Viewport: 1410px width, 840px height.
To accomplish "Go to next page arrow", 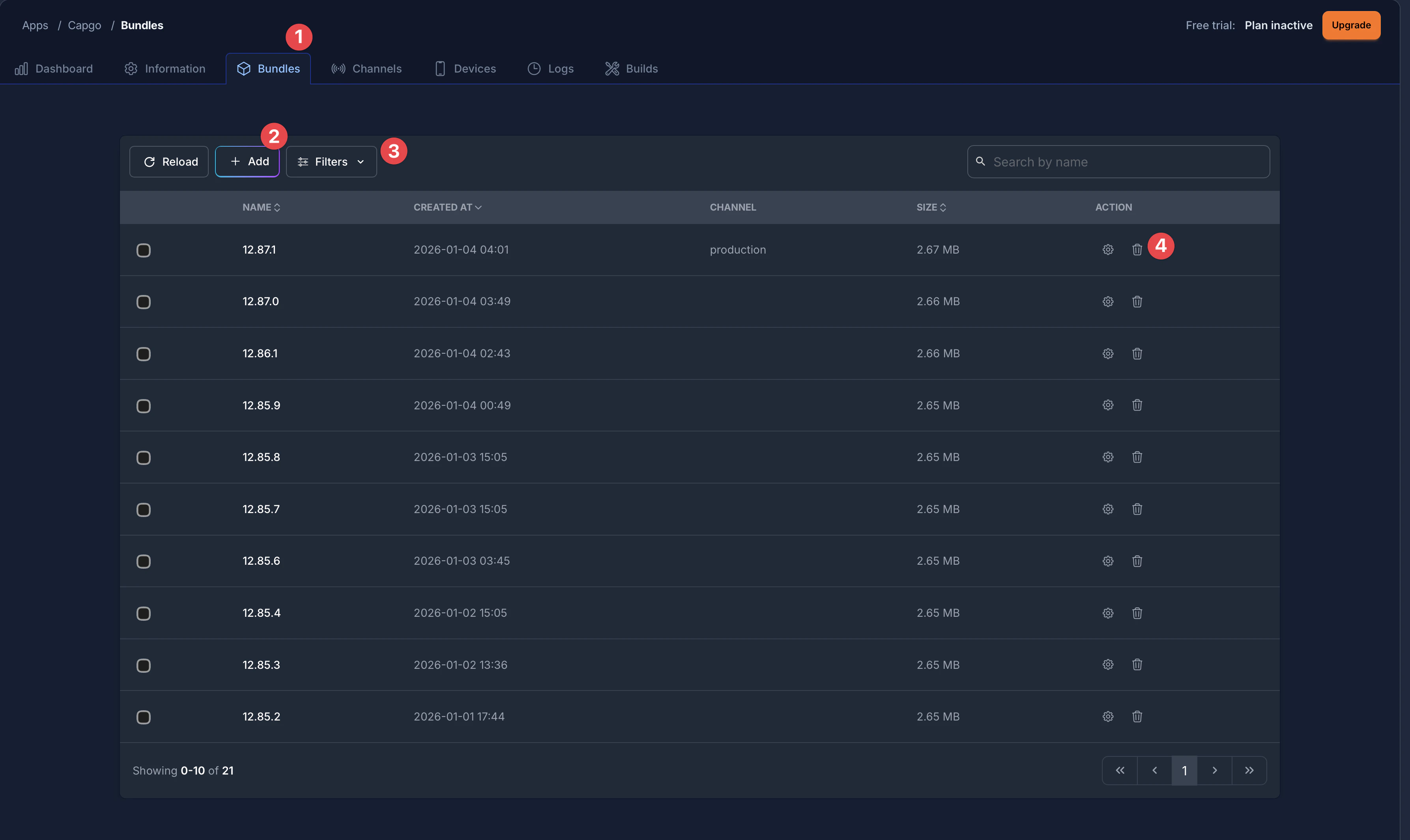I will pos(1214,770).
